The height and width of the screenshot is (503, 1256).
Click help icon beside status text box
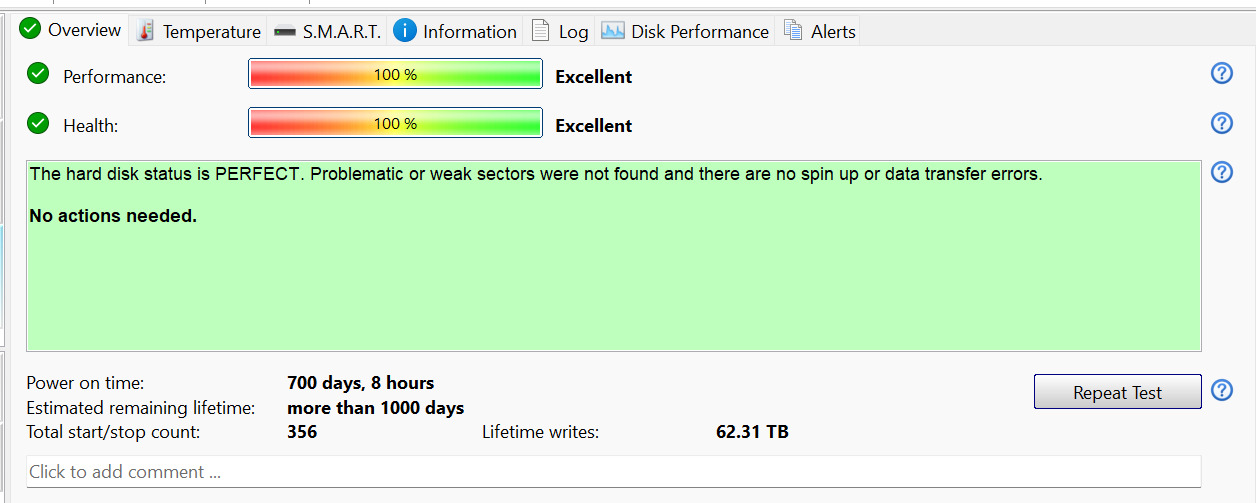(x=1221, y=172)
